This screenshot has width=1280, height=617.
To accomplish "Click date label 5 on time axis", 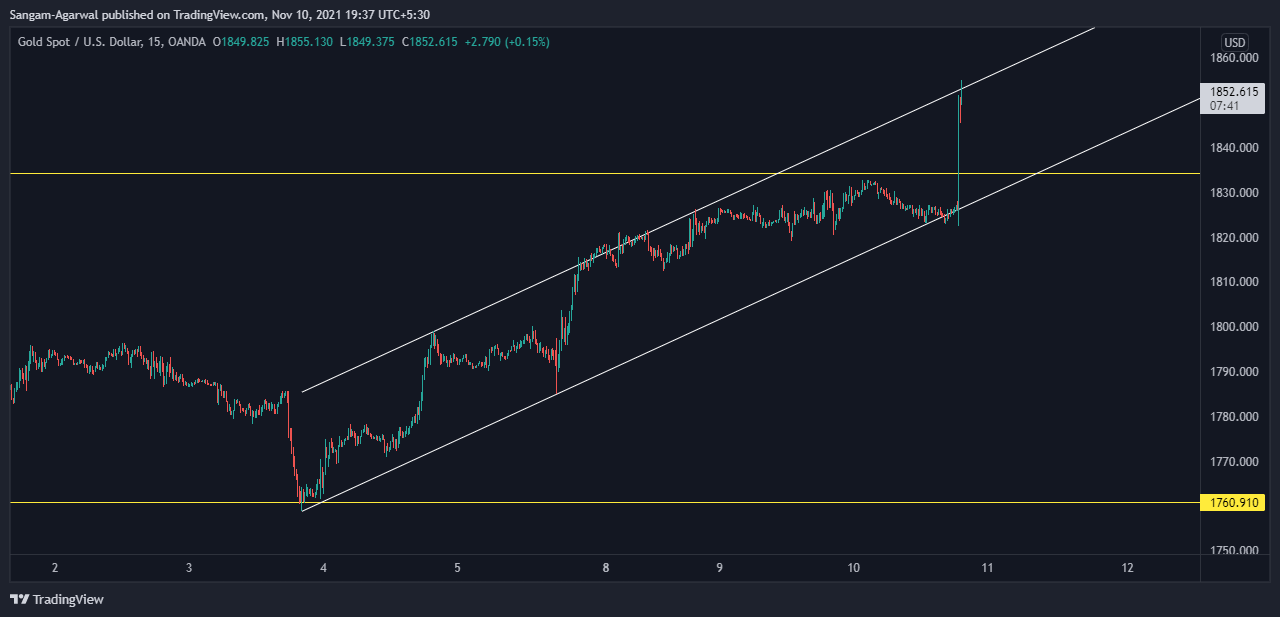I will pos(457,568).
